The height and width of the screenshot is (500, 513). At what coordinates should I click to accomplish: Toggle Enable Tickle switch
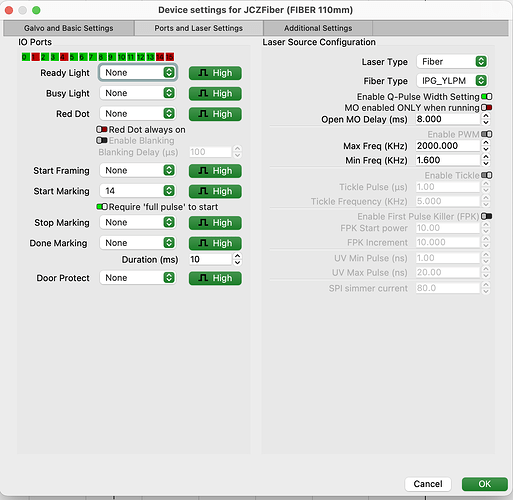pos(487,175)
